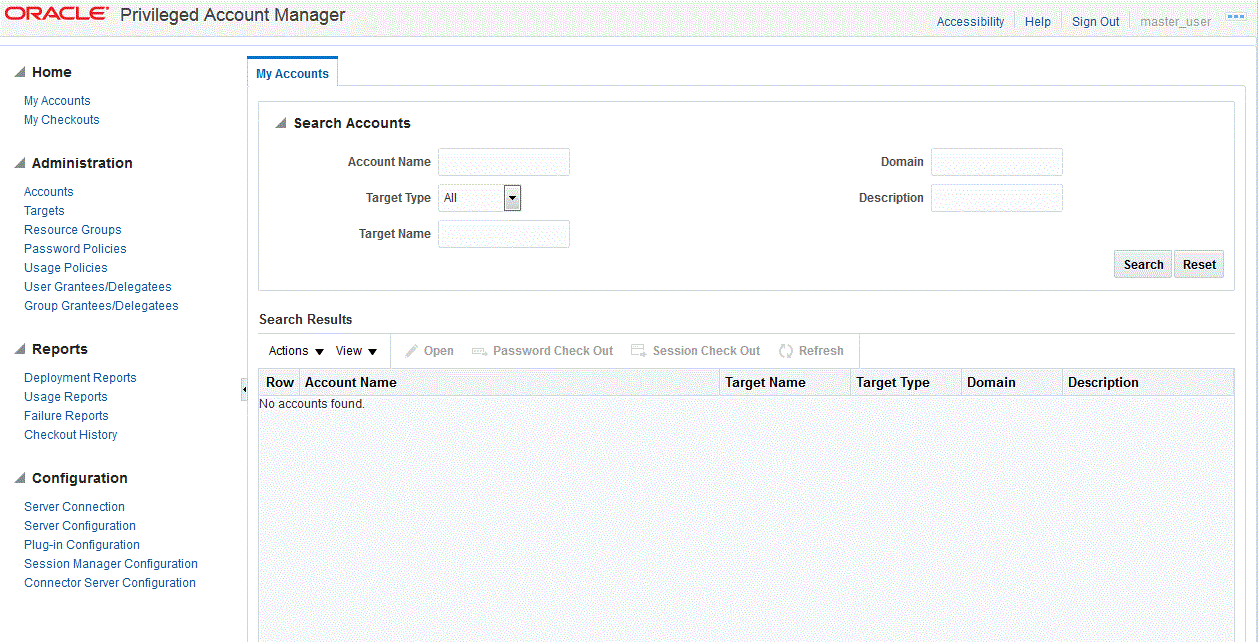This screenshot has height=642, width=1258.
Task: Click the Search button
Action: pyautogui.click(x=1143, y=265)
